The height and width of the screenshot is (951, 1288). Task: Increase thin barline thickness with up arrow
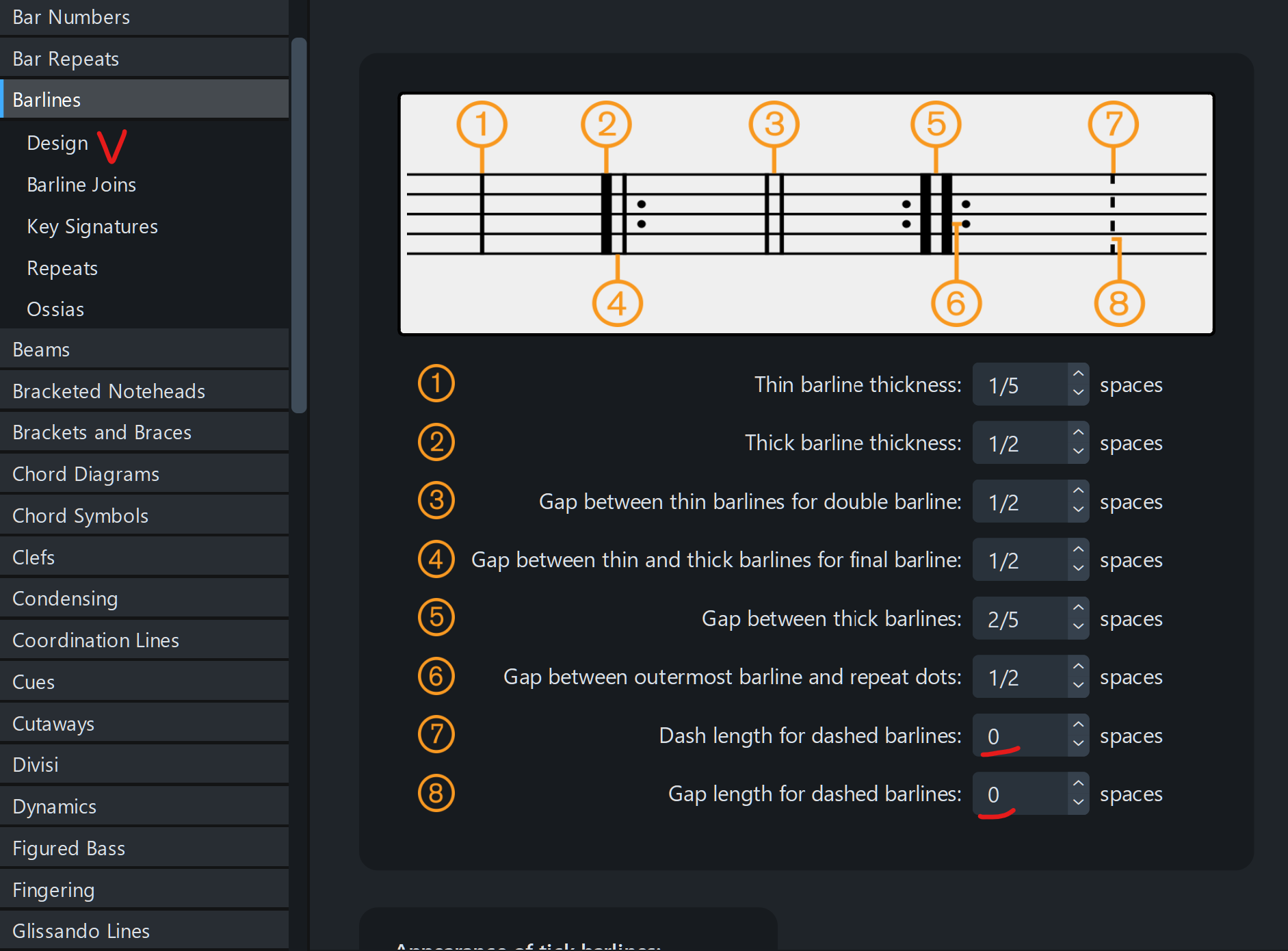[x=1078, y=374]
